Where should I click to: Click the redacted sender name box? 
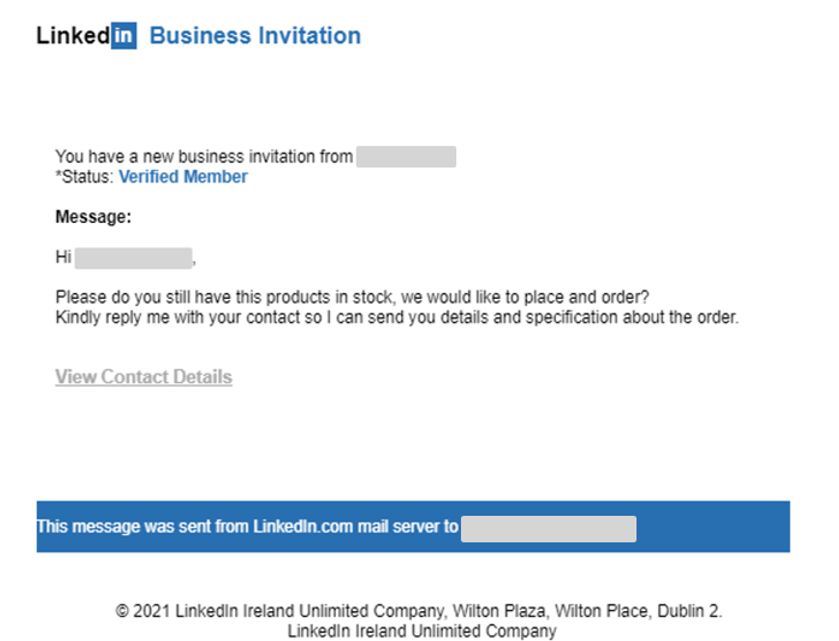click(x=406, y=156)
